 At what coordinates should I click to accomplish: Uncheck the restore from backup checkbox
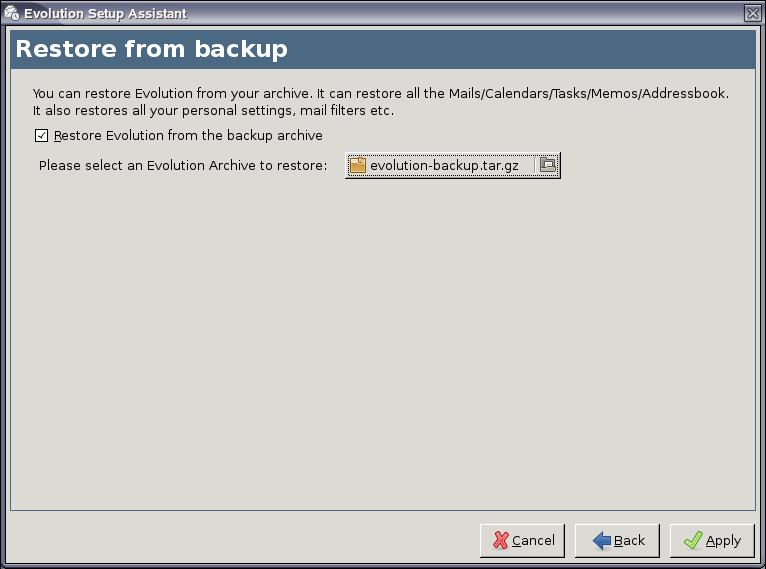pyautogui.click(x=42, y=135)
